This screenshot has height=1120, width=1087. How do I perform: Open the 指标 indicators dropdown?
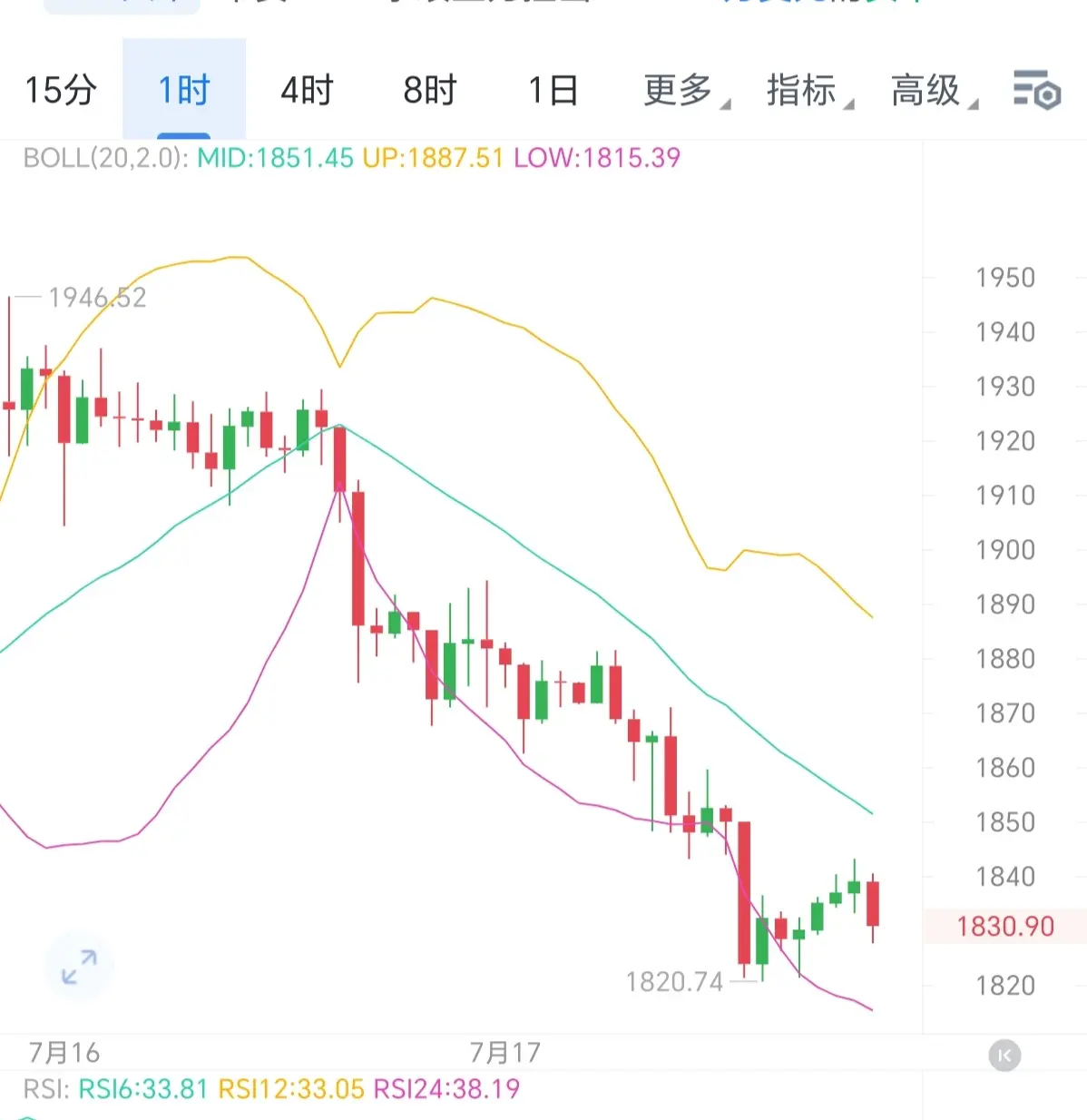pos(809,90)
